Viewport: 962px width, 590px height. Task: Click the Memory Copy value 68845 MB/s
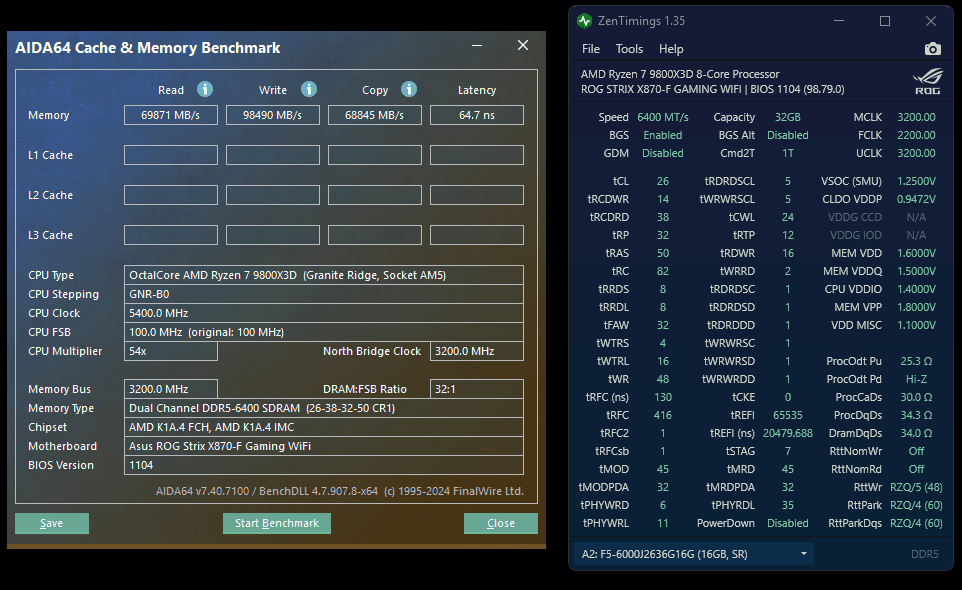(374, 115)
